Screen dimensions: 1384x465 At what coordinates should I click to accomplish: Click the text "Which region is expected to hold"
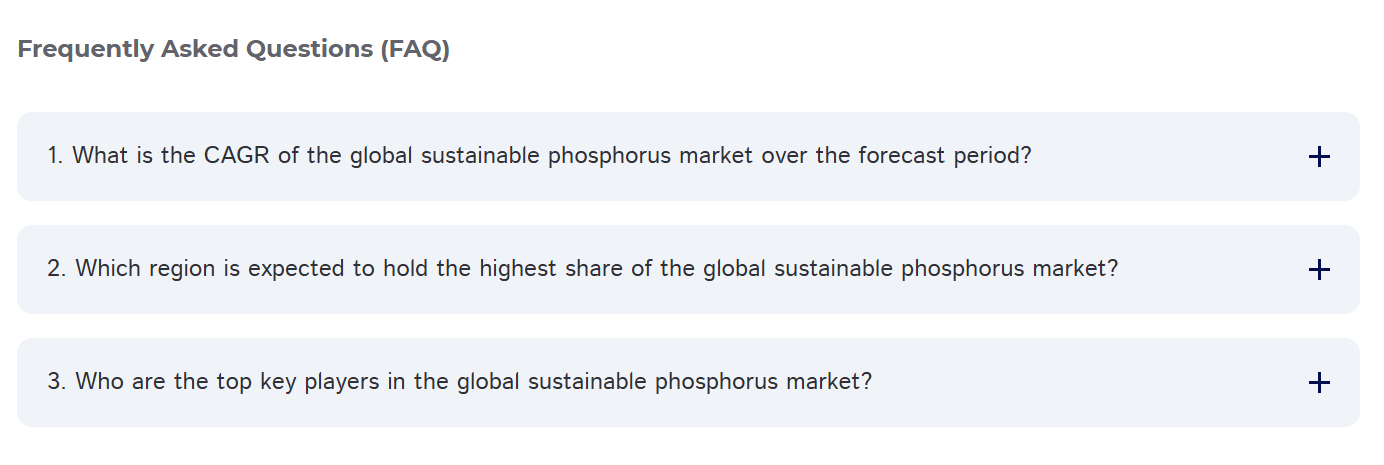coord(237,270)
